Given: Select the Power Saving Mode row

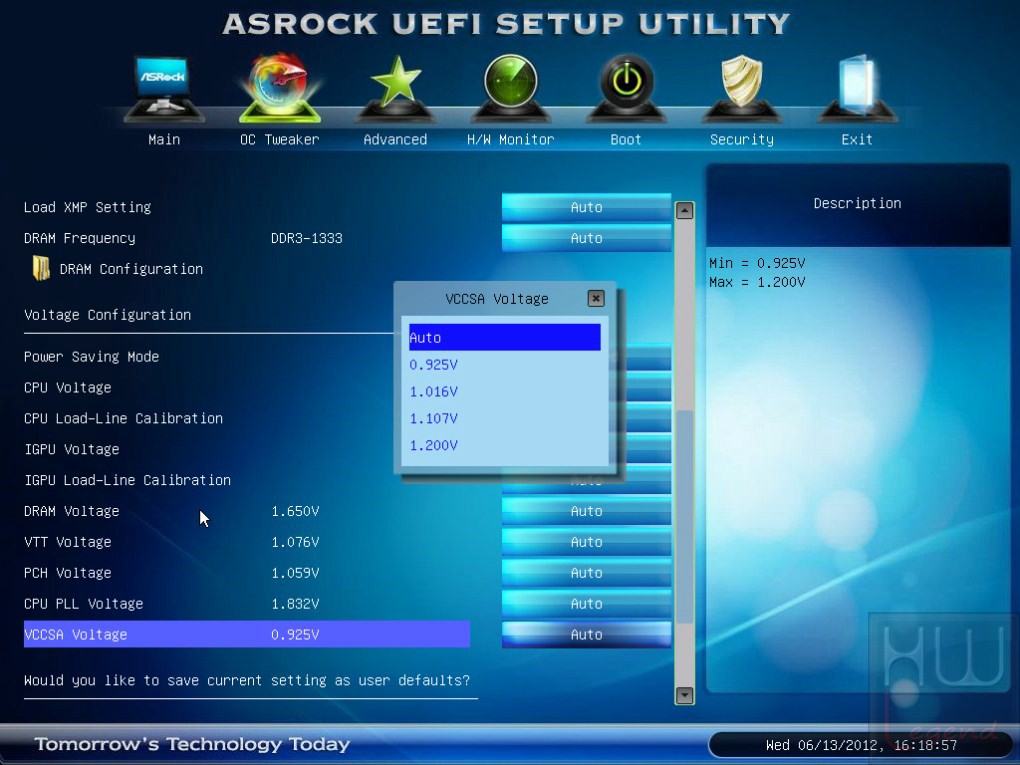Looking at the screenshot, I should pyautogui.click(x=91, y=356).
